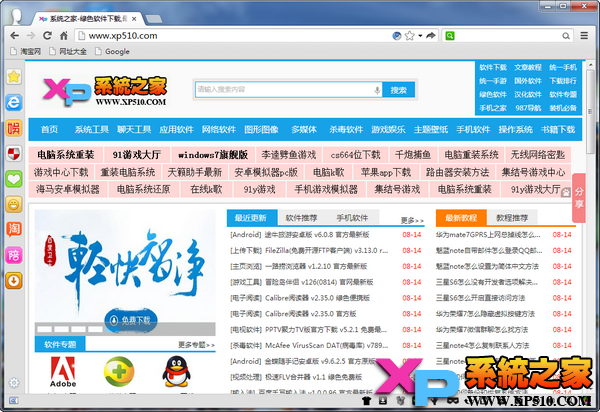This screenshot has width=600, height=412.
Task: Select the first banner slide indicator
Action: click(45, 329)
